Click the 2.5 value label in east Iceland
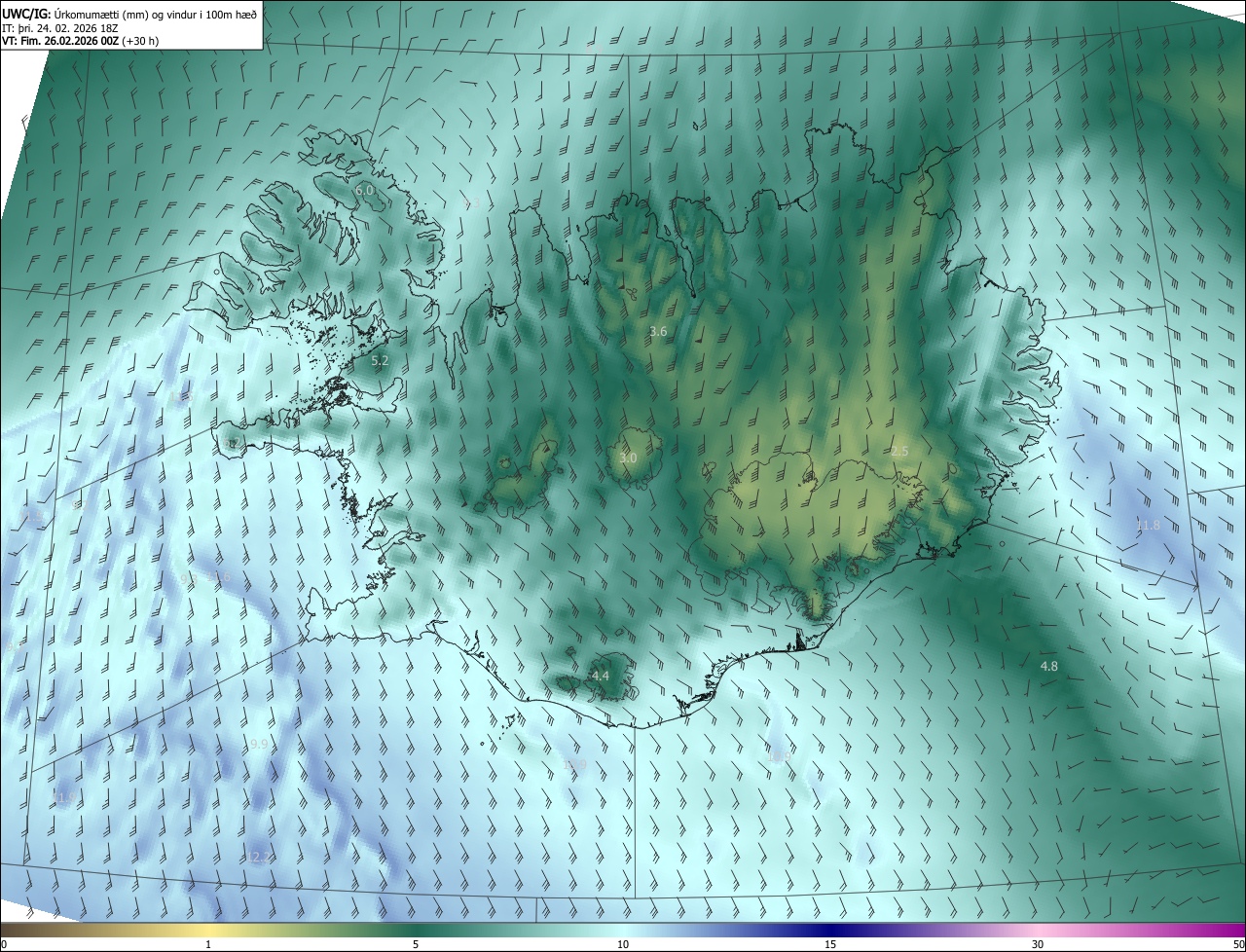 [x=899, y=451]
